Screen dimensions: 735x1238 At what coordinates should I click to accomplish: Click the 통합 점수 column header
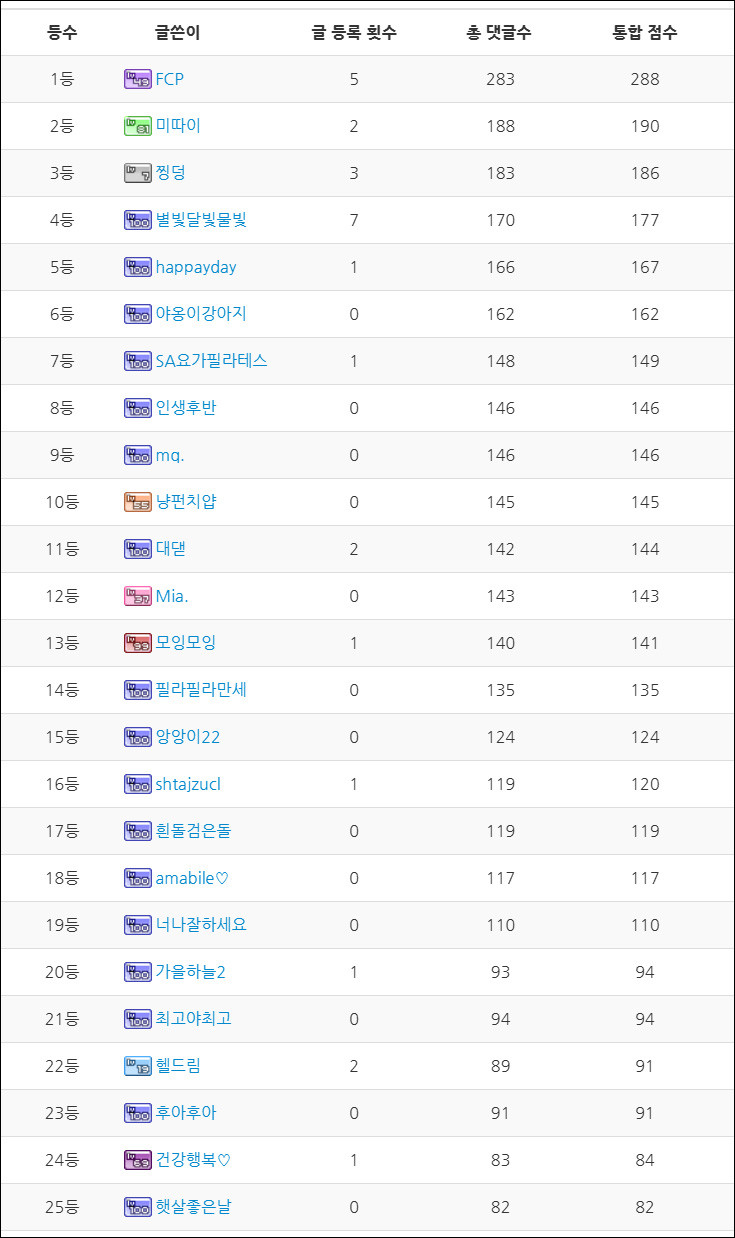click(x=645, y=32)
